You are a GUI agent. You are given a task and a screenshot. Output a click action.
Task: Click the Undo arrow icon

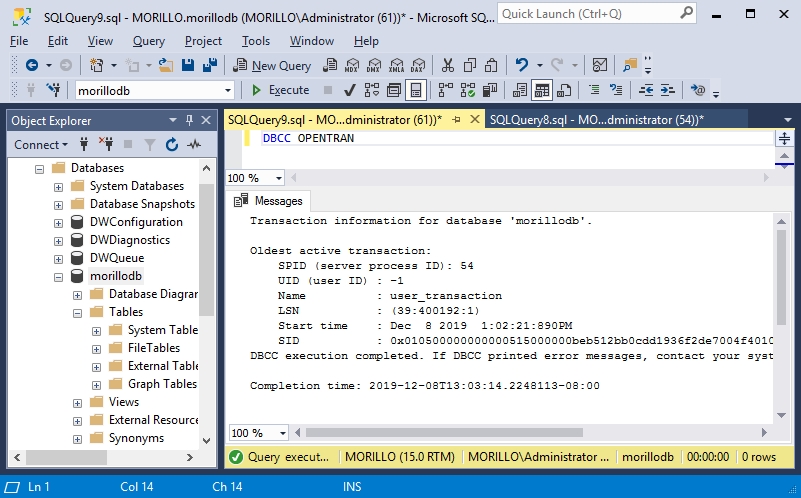pyautogui.click(x=522, y=65)
